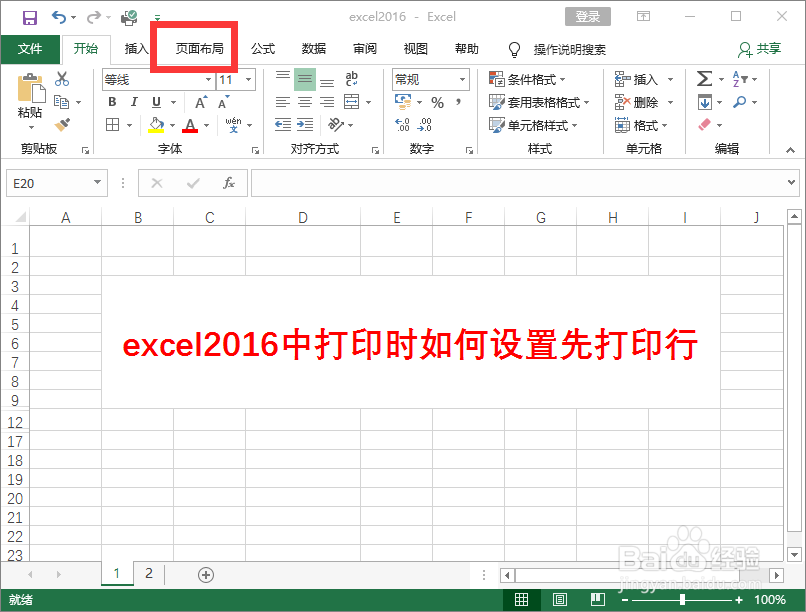The image size is (806, 612).
Task: Open the Name Box dropdown arrow
Action: 97,182
